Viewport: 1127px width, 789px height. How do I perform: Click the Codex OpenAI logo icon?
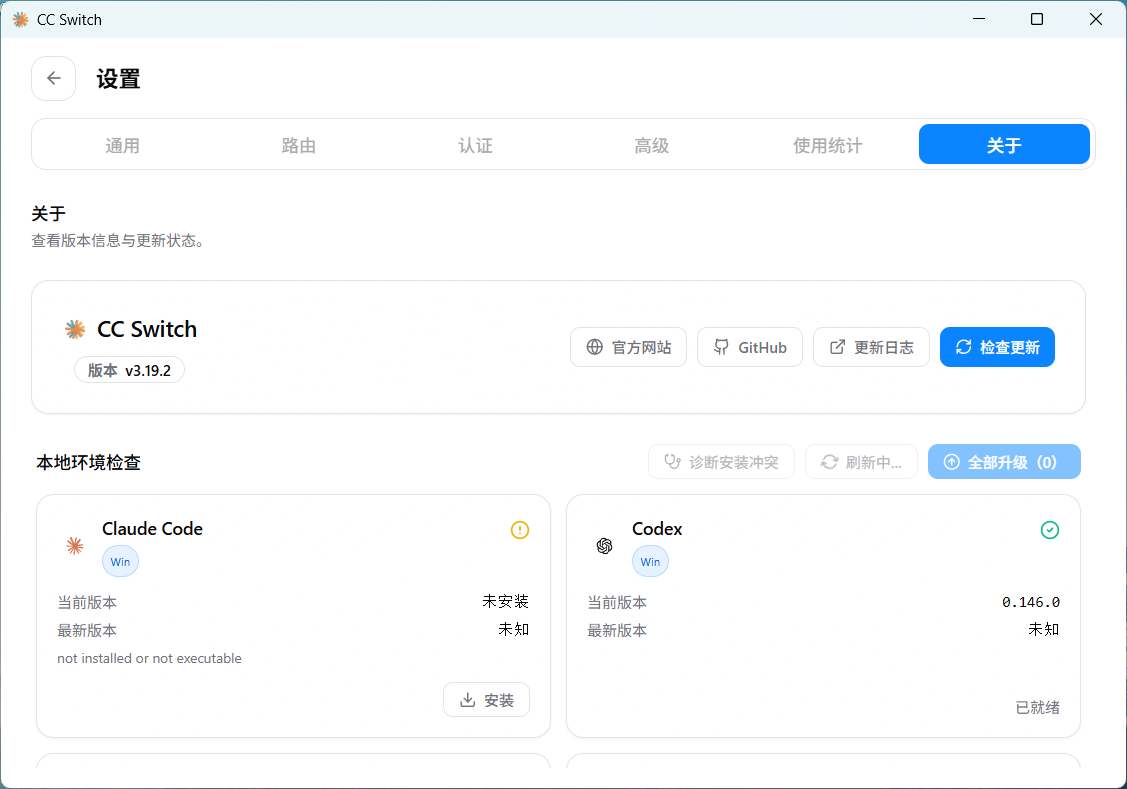[604, 546]
